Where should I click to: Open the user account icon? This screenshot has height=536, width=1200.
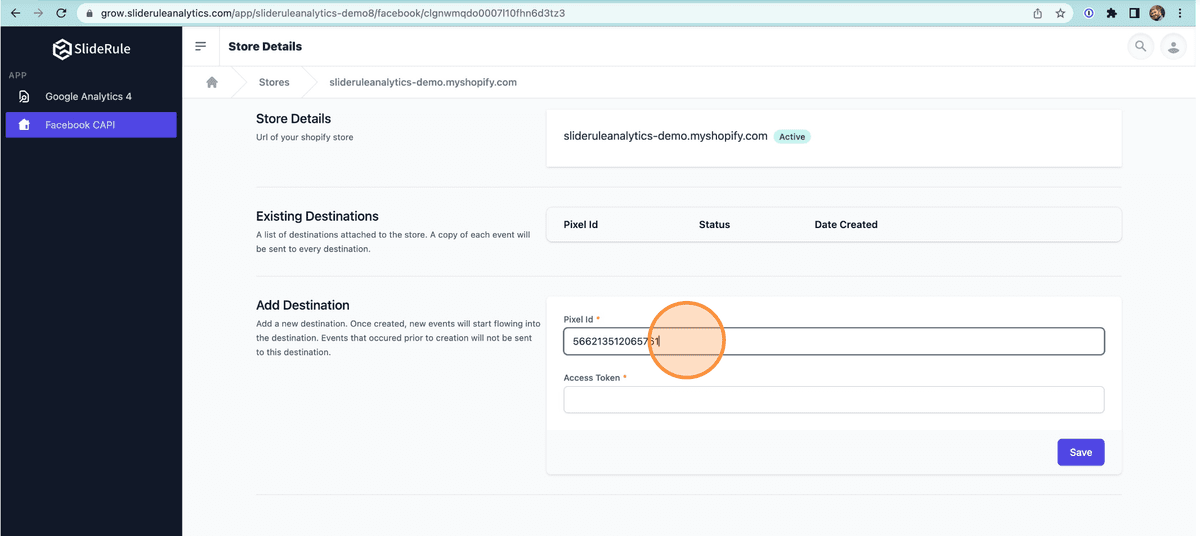point(1173,46)
